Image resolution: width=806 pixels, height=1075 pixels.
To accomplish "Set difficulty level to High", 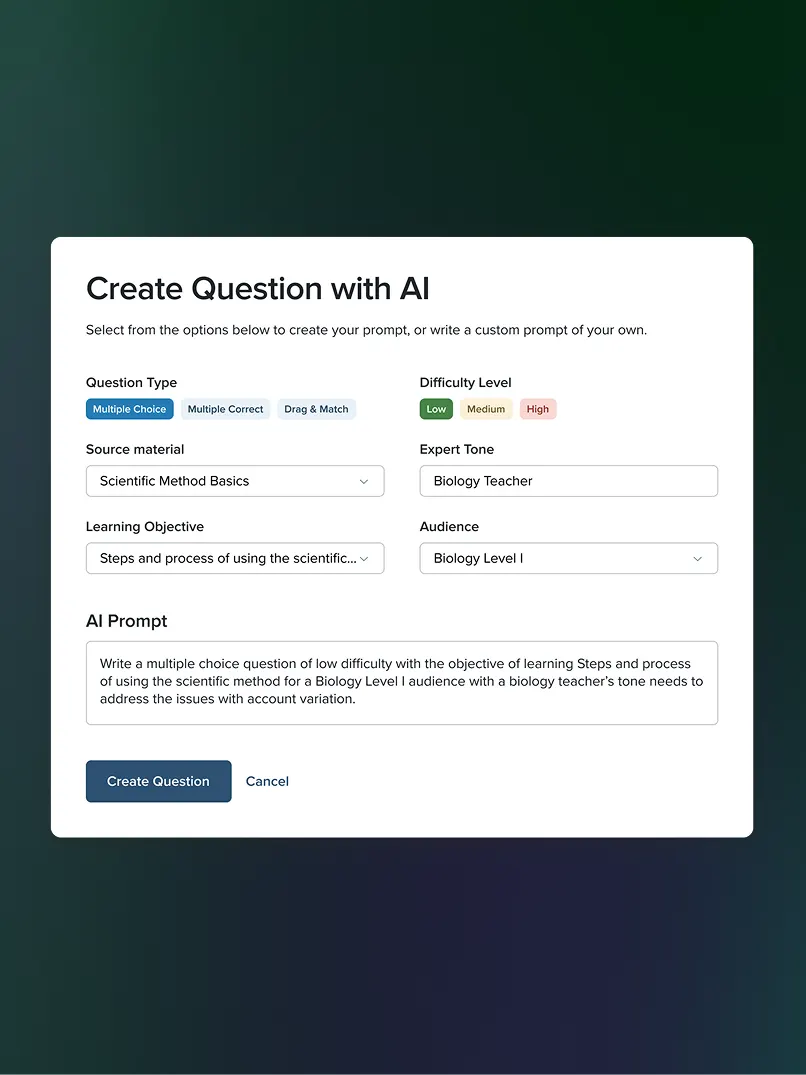I will click(x=538, y=409).
